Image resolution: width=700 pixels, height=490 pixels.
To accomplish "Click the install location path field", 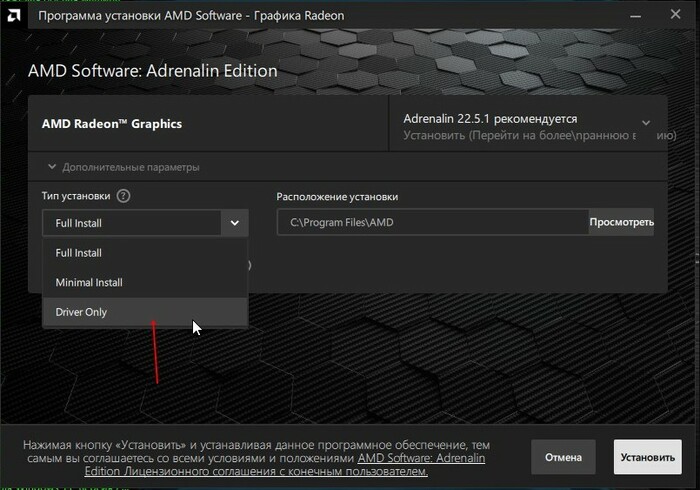I will tap(433, 222).
